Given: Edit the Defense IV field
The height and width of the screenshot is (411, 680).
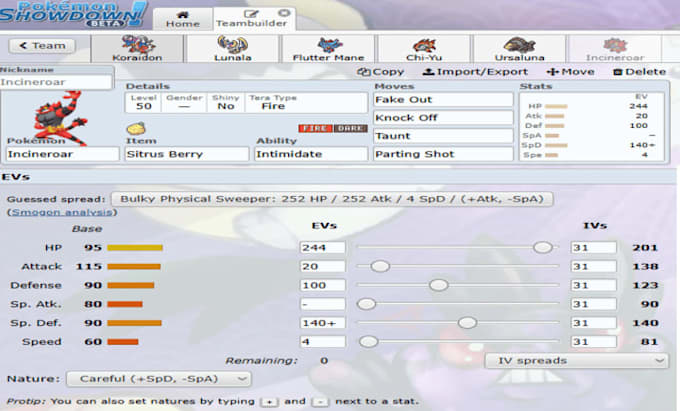Looking at the screenshot, I should click(x=593, y=285).
